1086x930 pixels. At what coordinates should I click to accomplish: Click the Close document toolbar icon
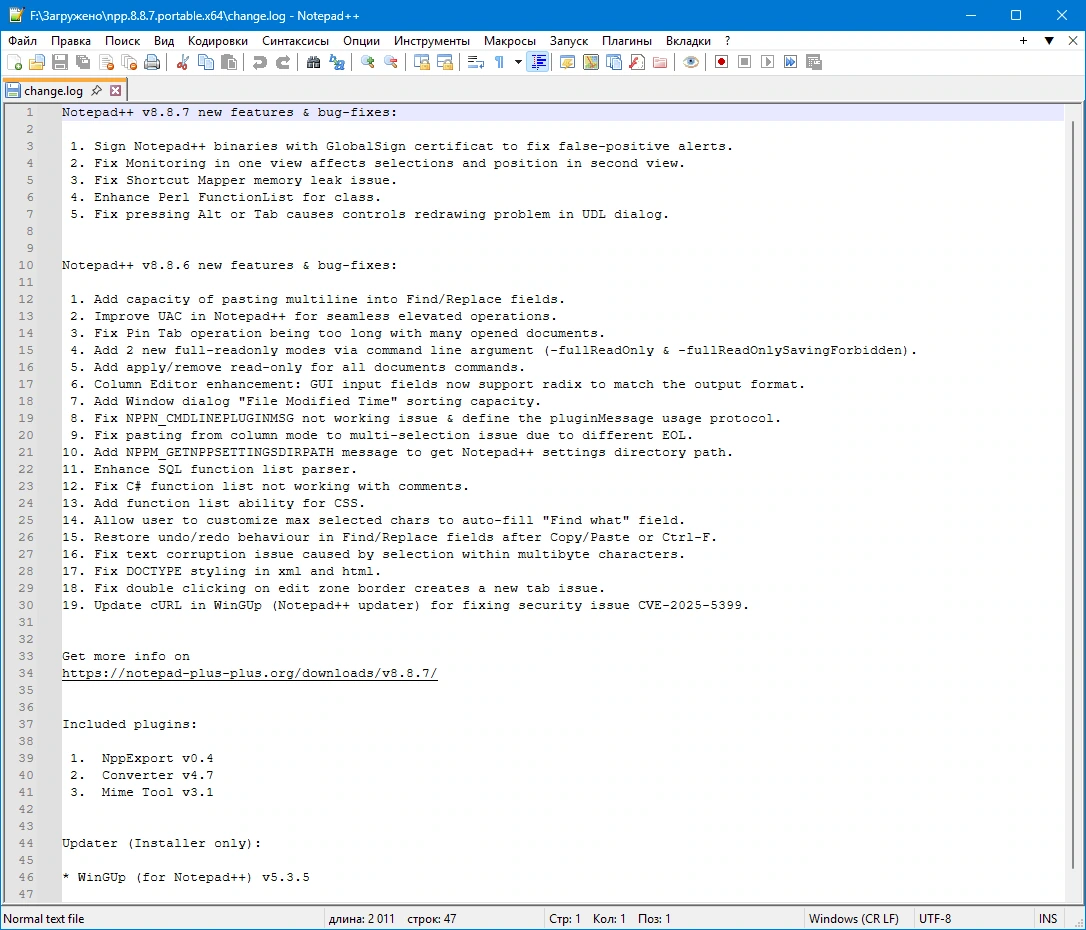coord(107,63)
